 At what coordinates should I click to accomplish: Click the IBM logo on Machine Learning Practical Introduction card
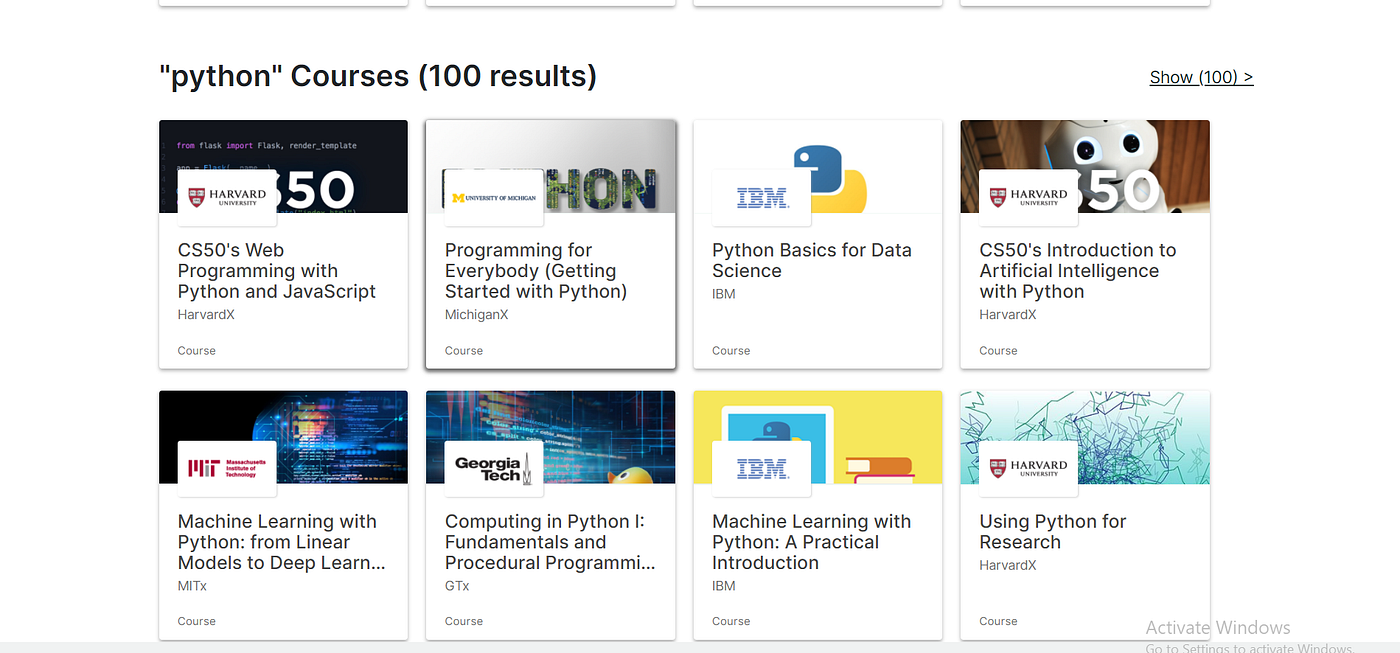pos(761,468)
